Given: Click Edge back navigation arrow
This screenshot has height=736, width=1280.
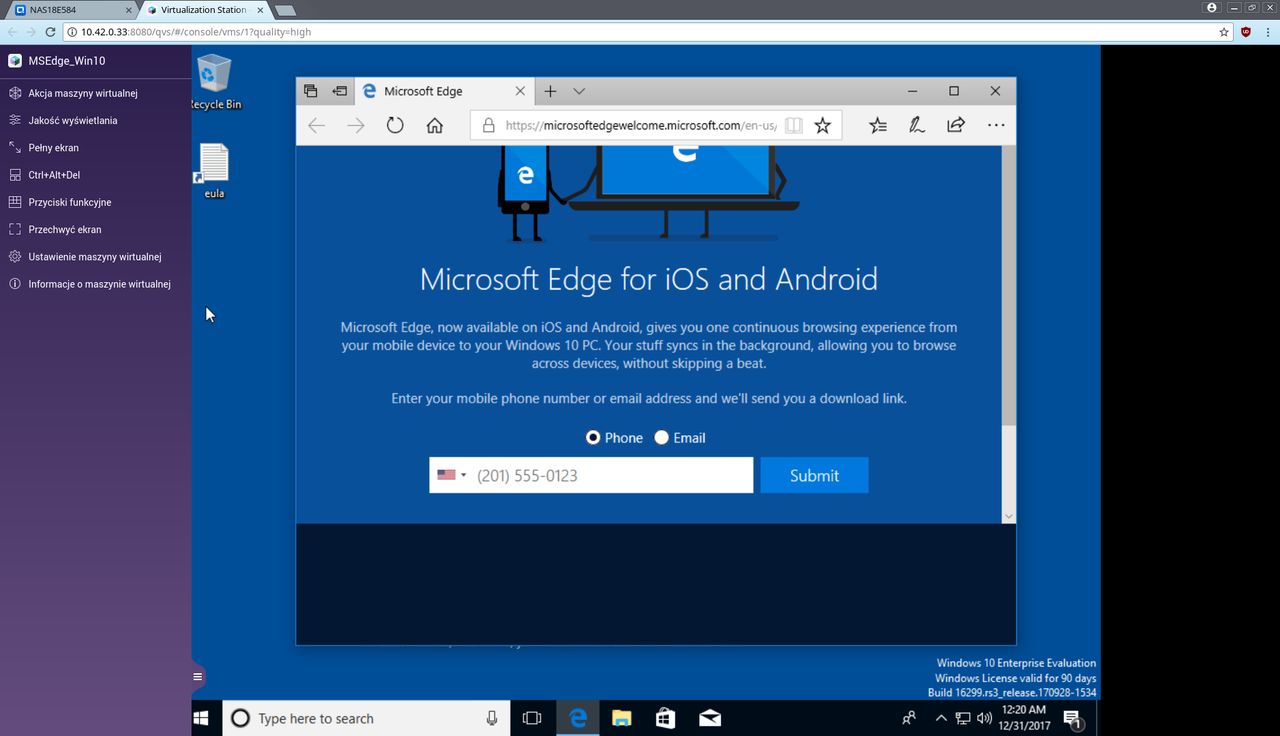Looking at the screenshot, I should click(x=317, y=126).
